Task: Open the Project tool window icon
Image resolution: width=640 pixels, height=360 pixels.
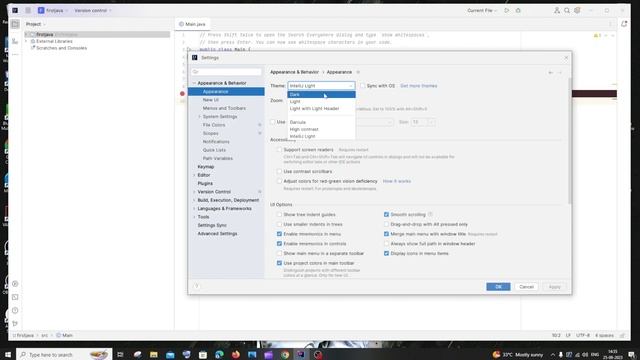Action: pos(15,24)
